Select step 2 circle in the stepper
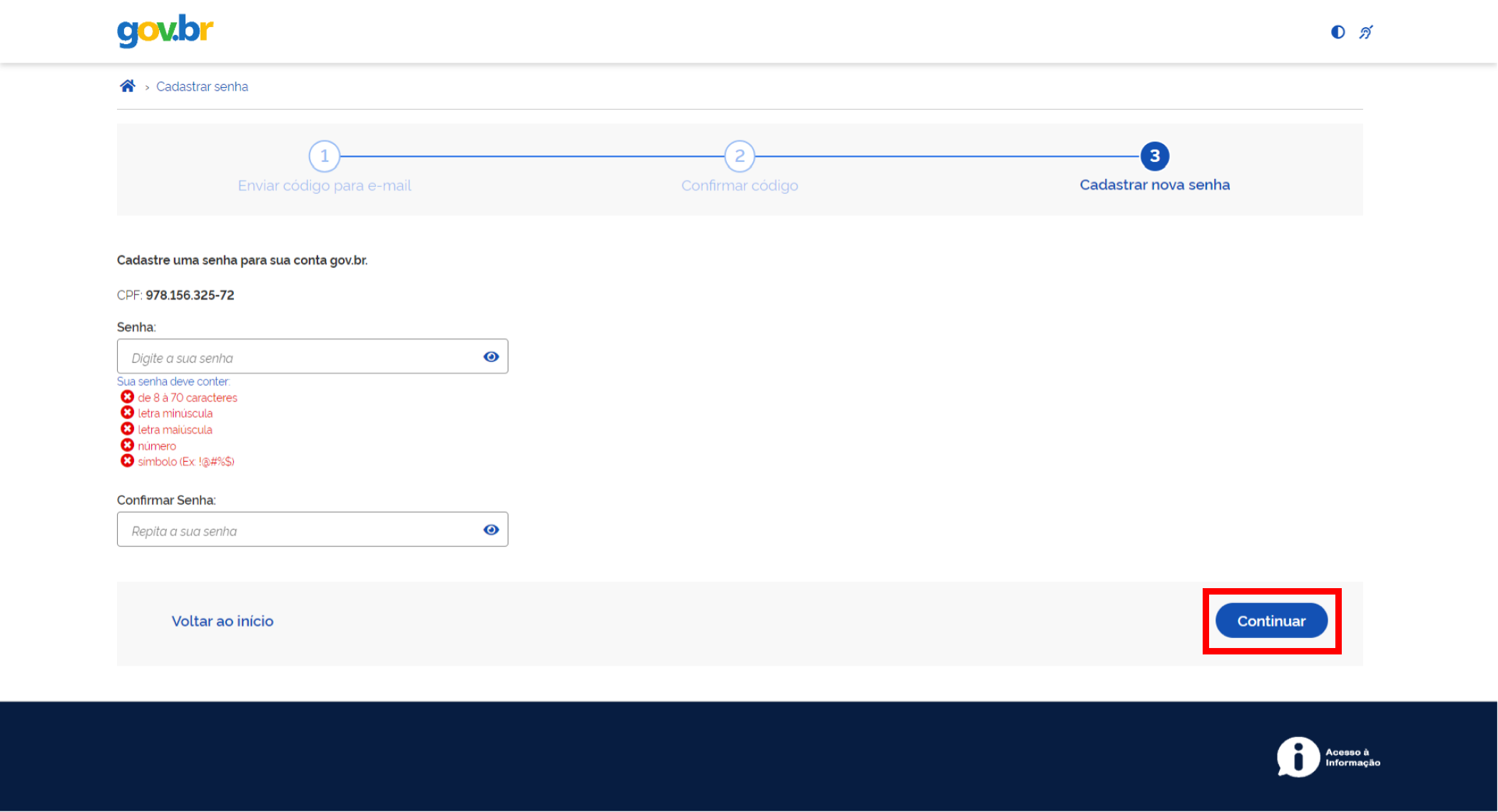Screen dimensions: 1498x812 pos(740,156)
